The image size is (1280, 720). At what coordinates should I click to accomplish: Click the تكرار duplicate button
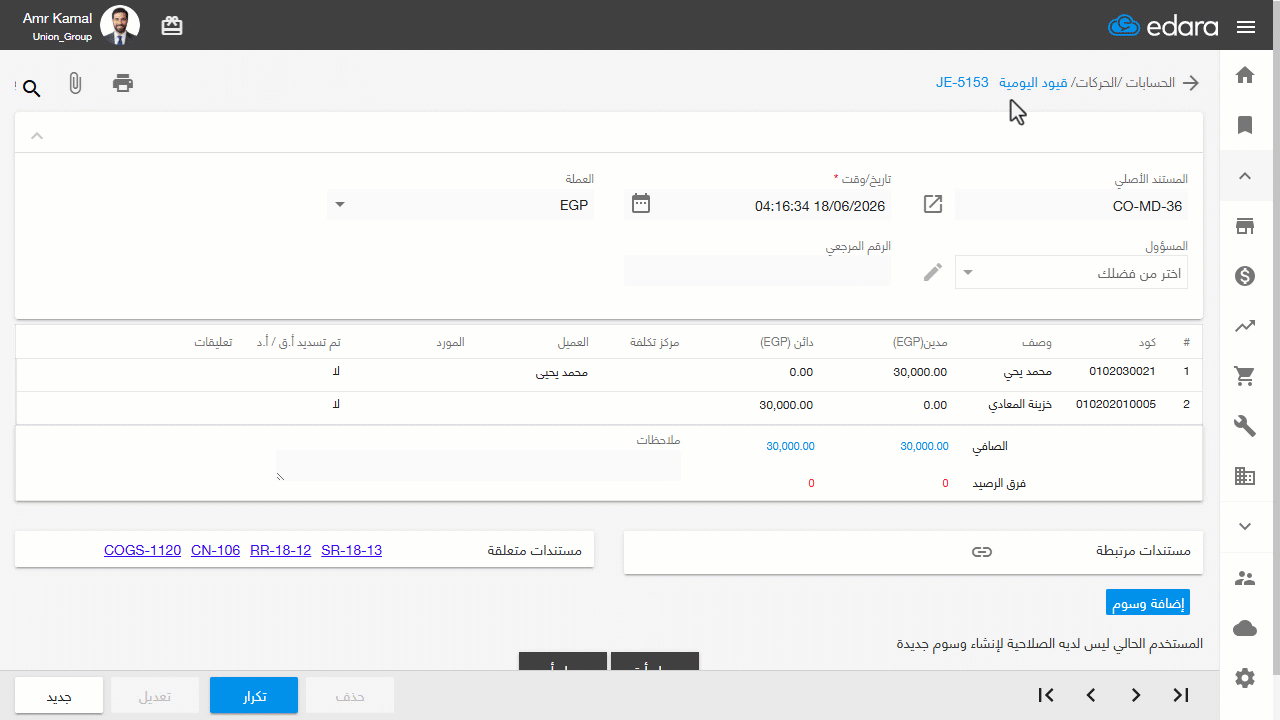[254, 696]
